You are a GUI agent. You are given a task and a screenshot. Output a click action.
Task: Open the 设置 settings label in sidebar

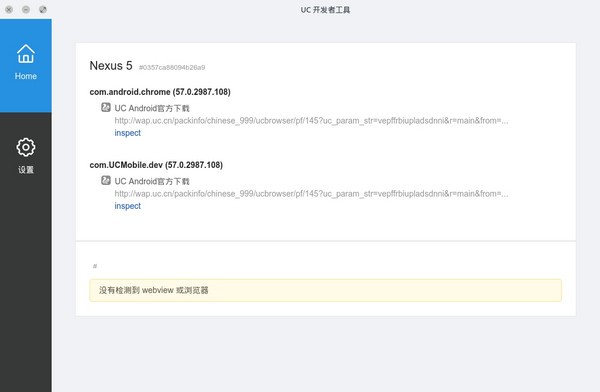[26, 170]
